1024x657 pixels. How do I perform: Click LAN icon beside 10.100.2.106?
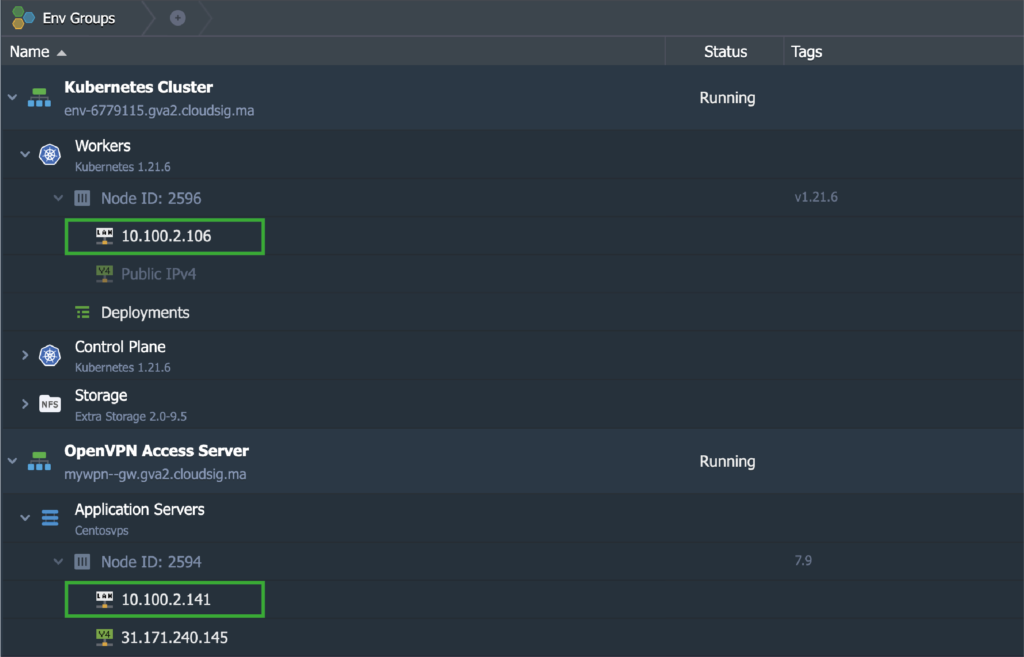click(104, 236)
